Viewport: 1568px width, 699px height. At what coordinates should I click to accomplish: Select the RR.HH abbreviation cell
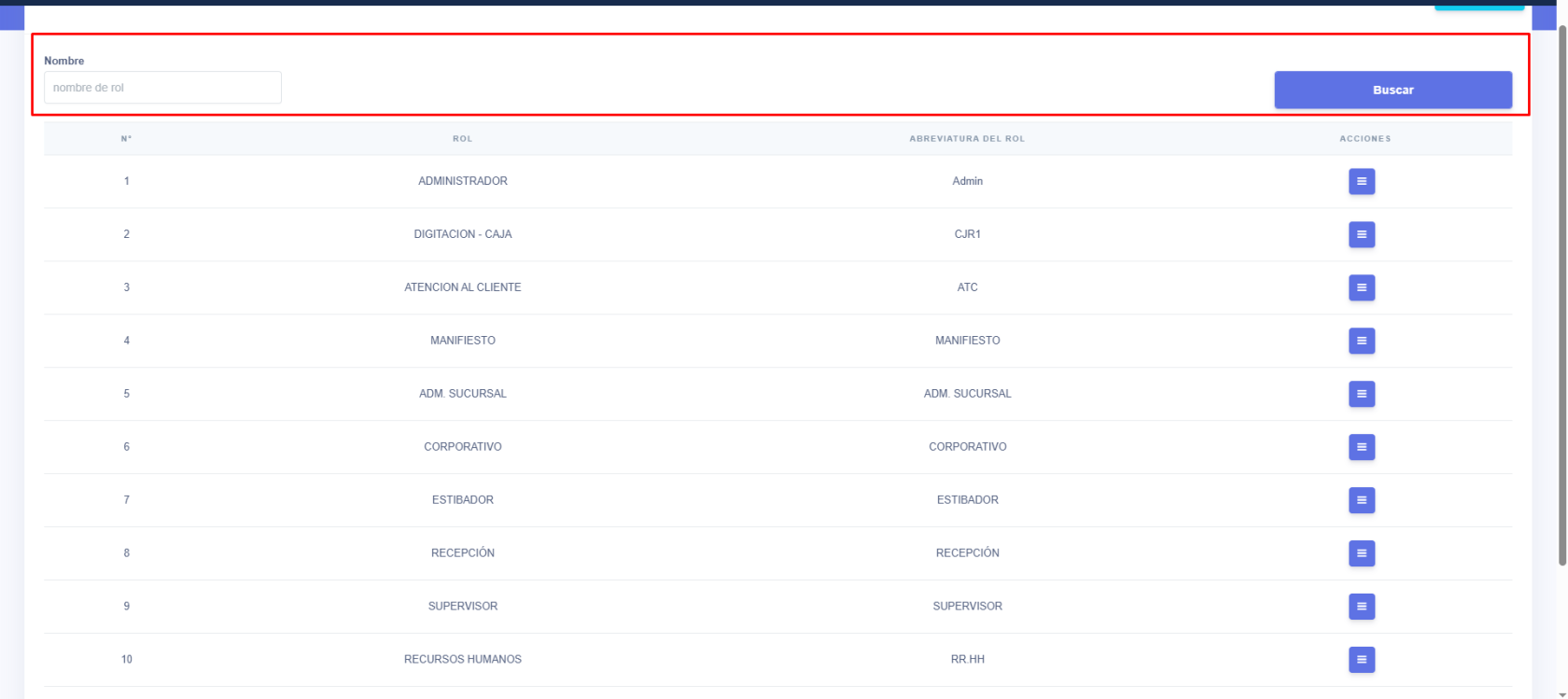tap(967, 660)
